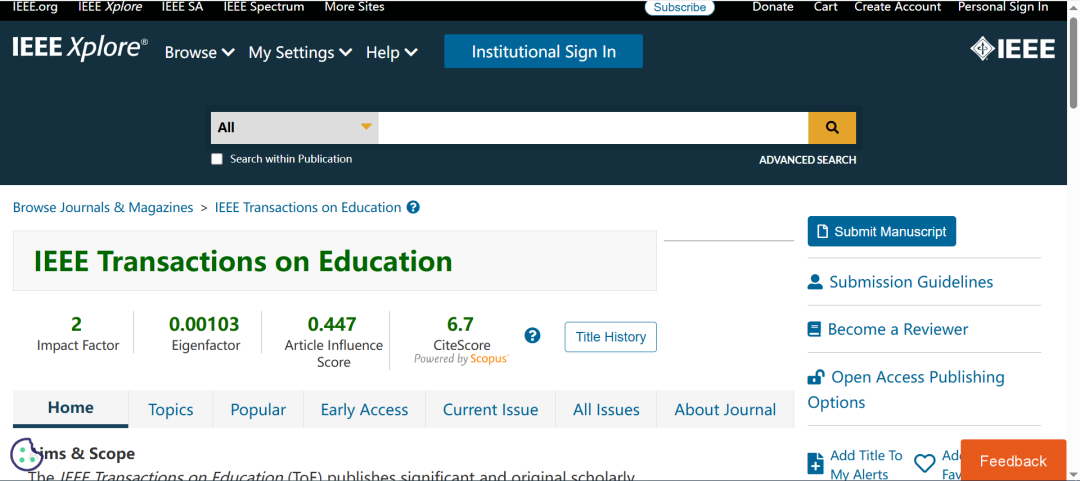Open Open Access Publishing Options link
The image size is (1080, 481).
[x=906, y=389]
